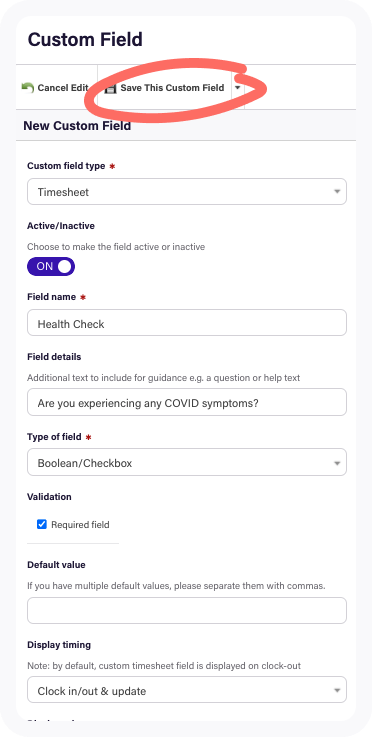Click the Field name input box
The width and height of the screenshot is (372, 737).
pos(187,323)
